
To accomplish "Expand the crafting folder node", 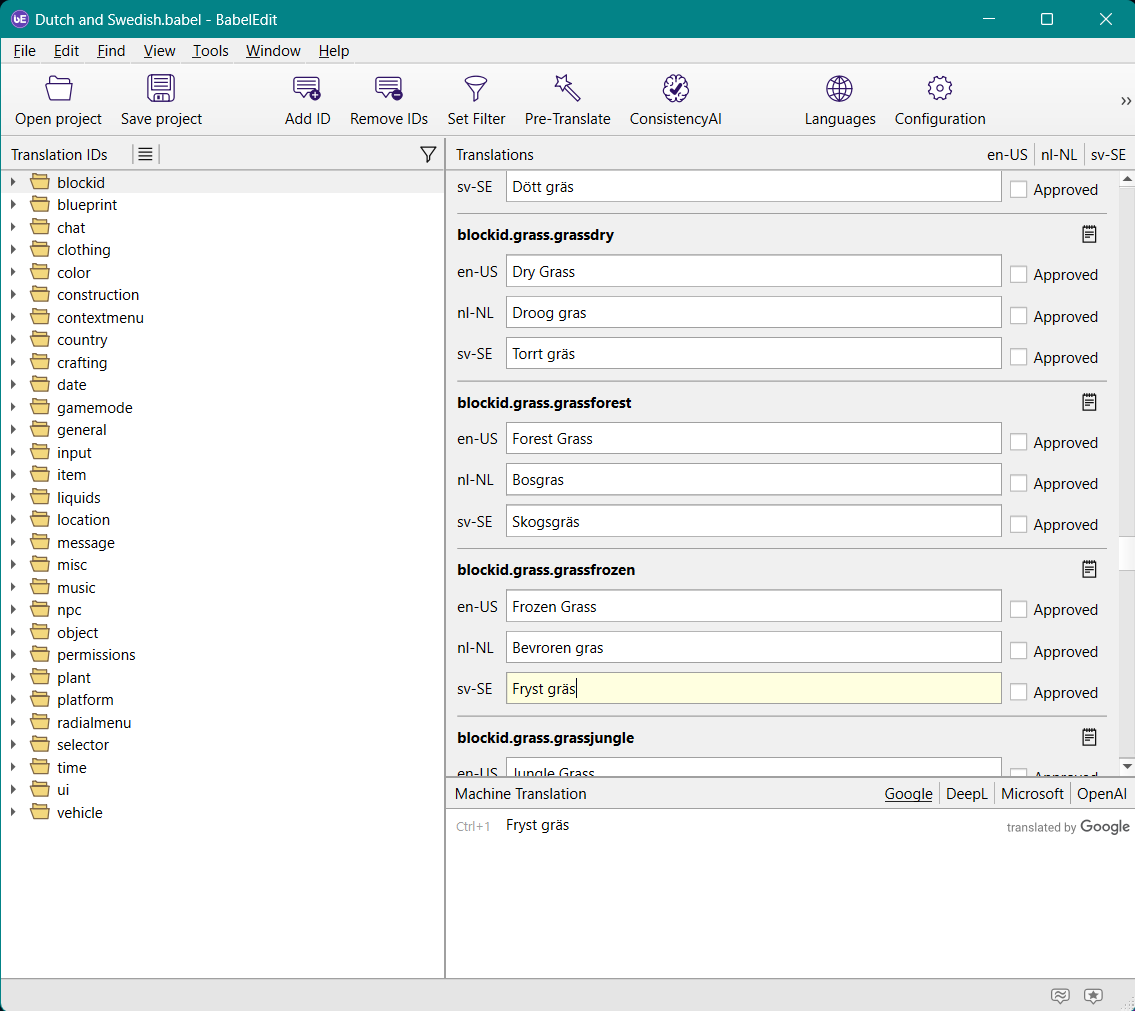I will tap(13, 363).
